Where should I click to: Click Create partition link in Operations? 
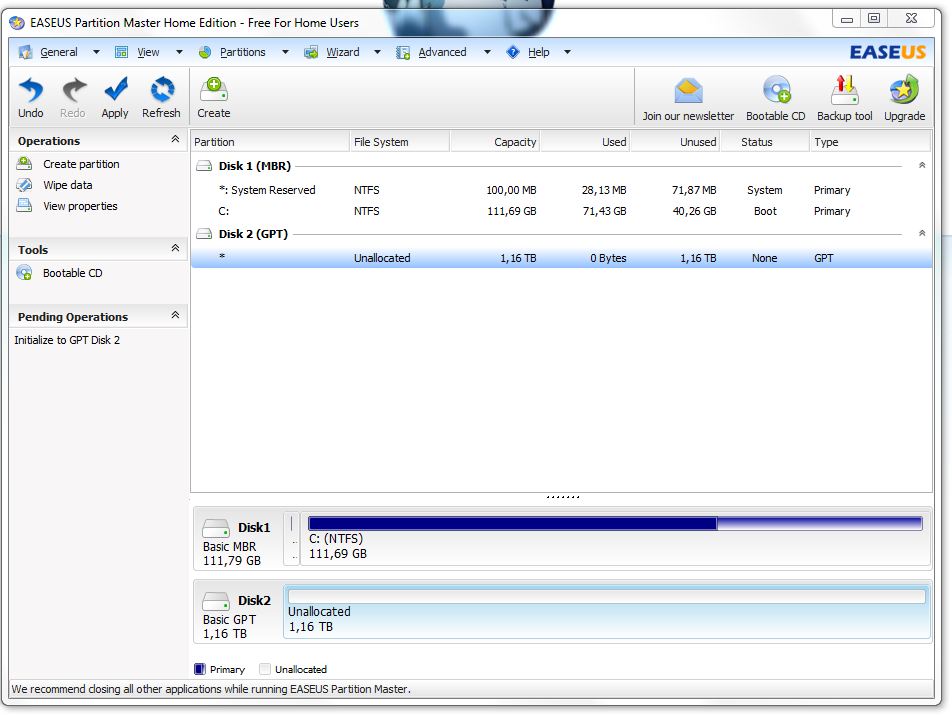coord(81,164)
